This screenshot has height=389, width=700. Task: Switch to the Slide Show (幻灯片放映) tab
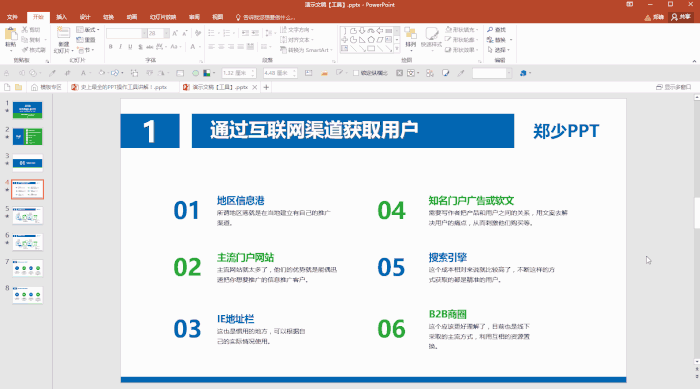163,17
